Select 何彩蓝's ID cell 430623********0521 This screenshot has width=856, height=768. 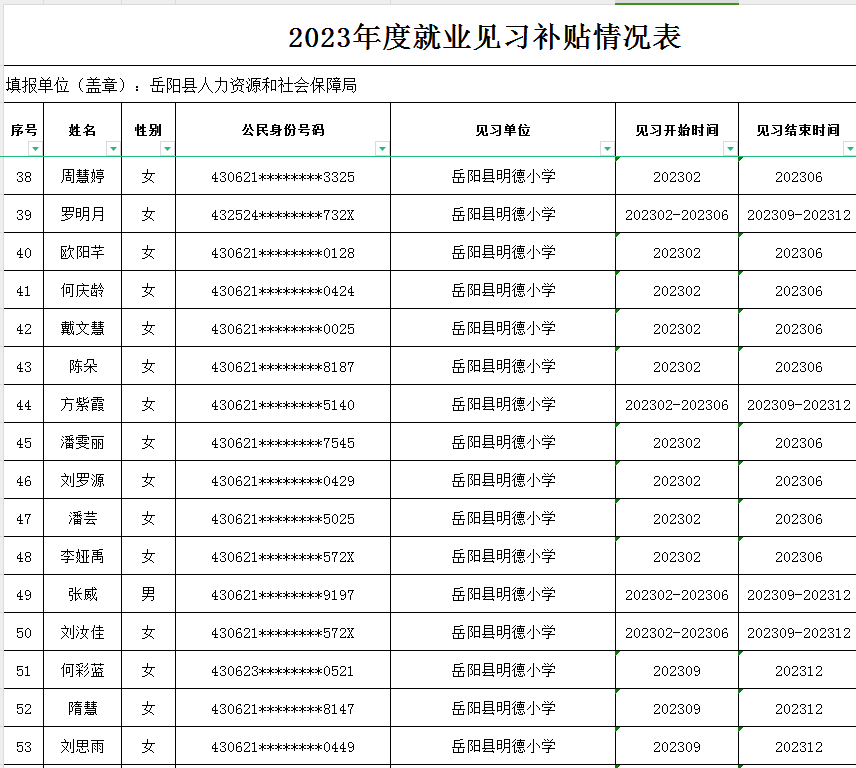tap(283, 671)
